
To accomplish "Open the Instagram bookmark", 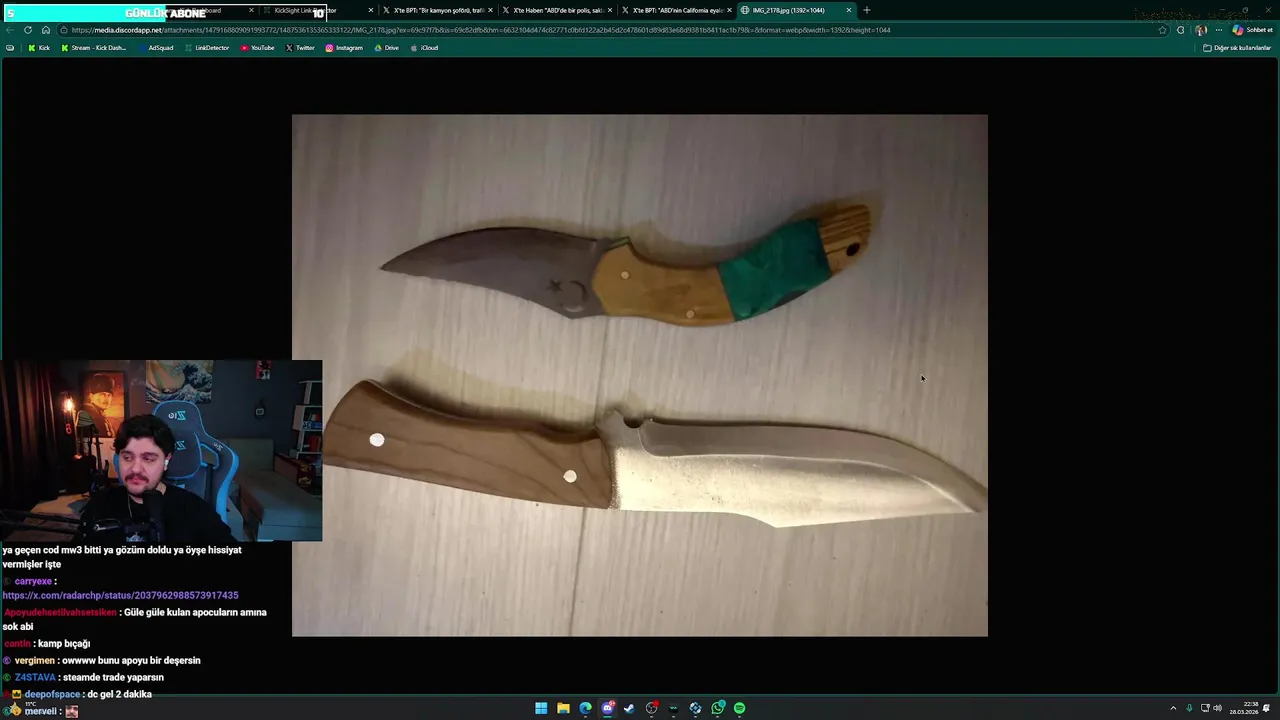I will (x=344, y=48).
